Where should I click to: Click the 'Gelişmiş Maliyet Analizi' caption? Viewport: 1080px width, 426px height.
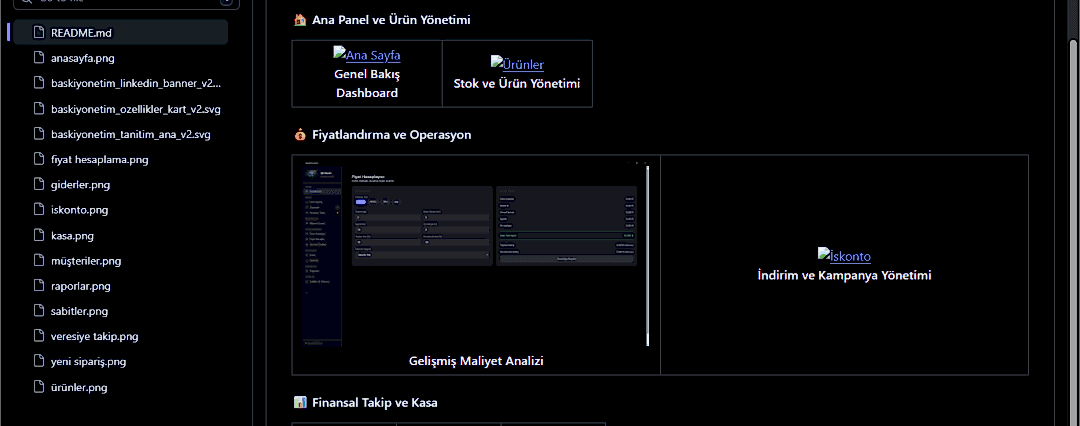coord(476,361)
